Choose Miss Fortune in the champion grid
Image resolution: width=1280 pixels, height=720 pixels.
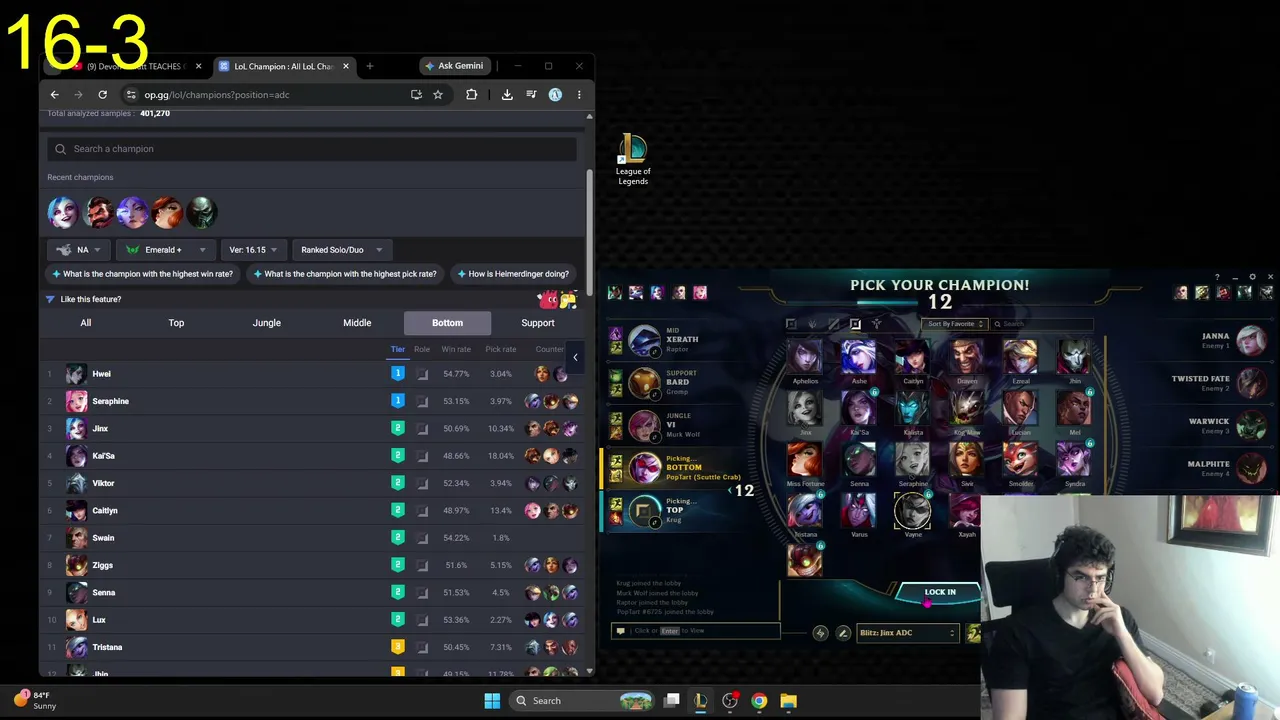[x=805, y=460]
